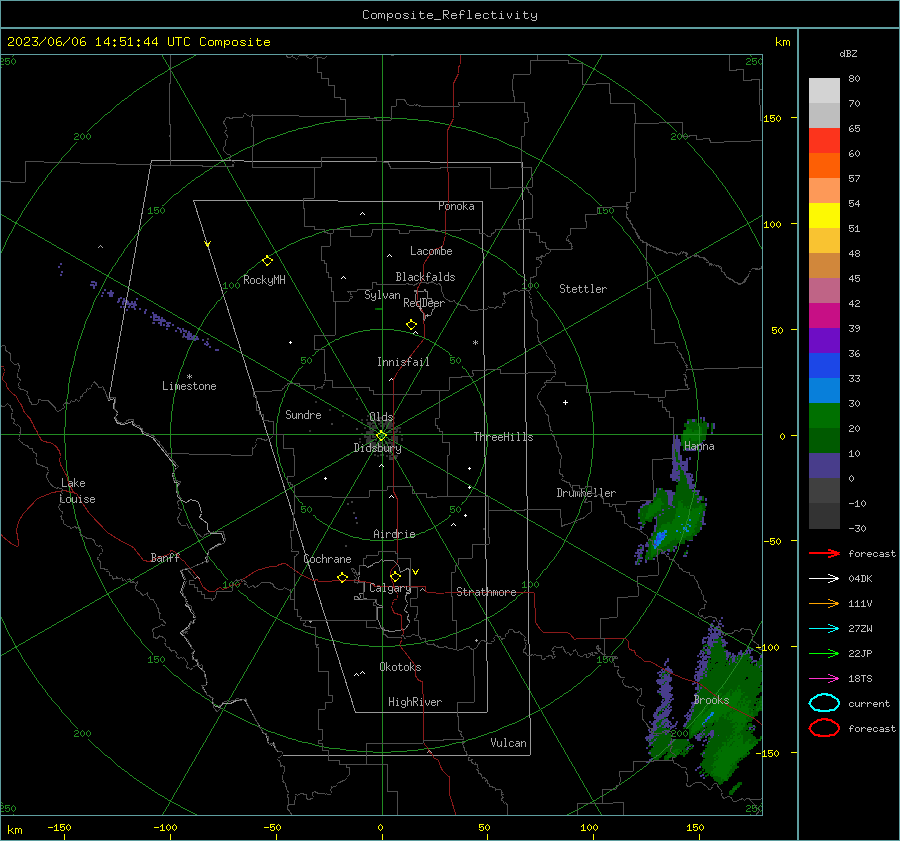The height and width of the screenshot is (841, 900).
Task: Click the yellow diamond marker near Cochrane
Action: (x=342, y=577)
